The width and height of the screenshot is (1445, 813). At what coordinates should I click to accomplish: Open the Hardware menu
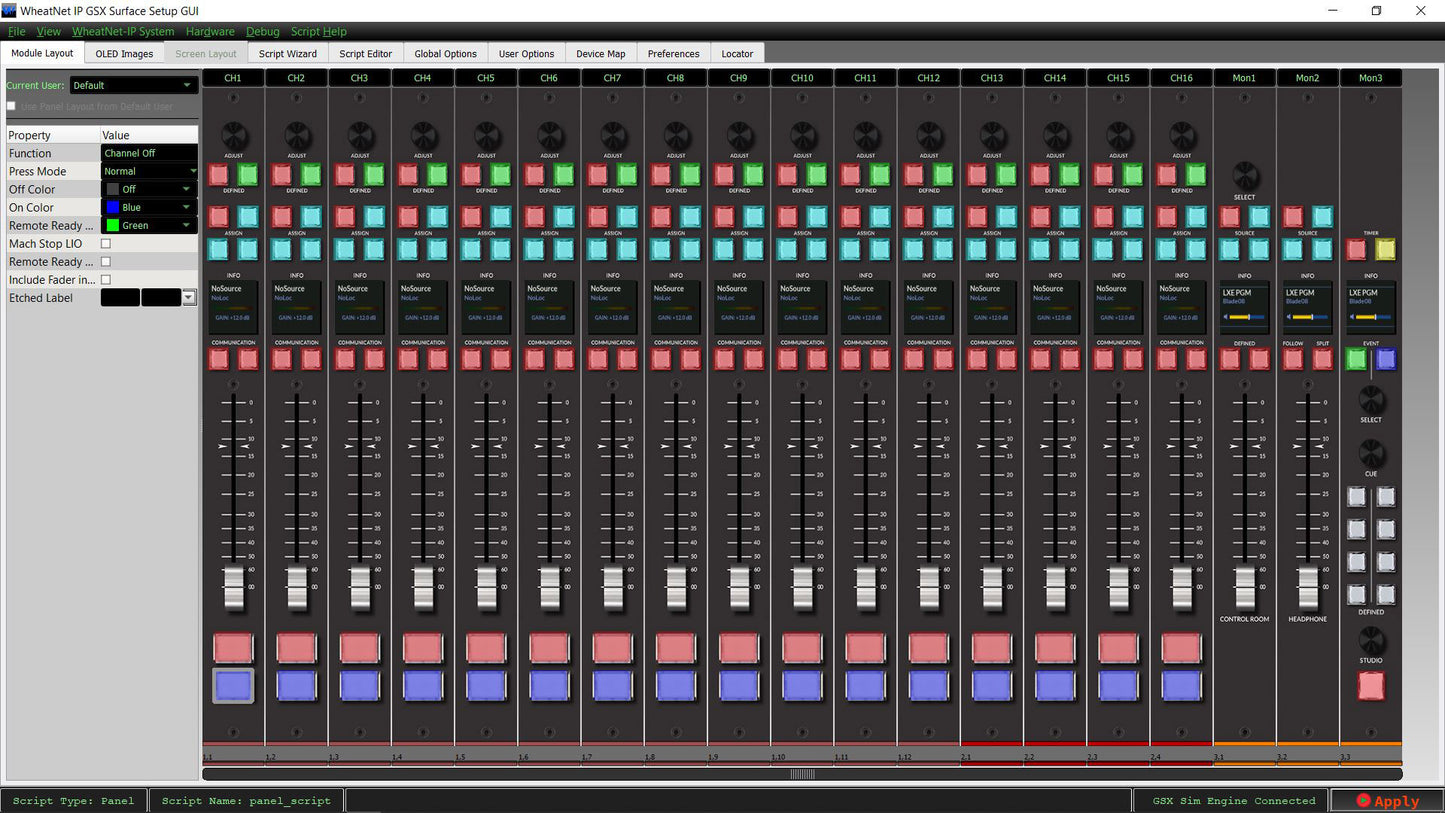tap(210, 31)
